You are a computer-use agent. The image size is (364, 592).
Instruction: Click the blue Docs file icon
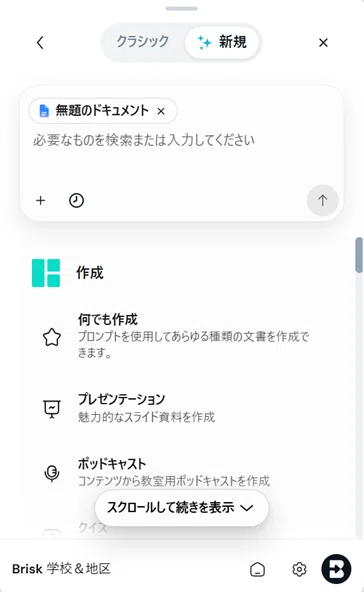click(44, 111)
